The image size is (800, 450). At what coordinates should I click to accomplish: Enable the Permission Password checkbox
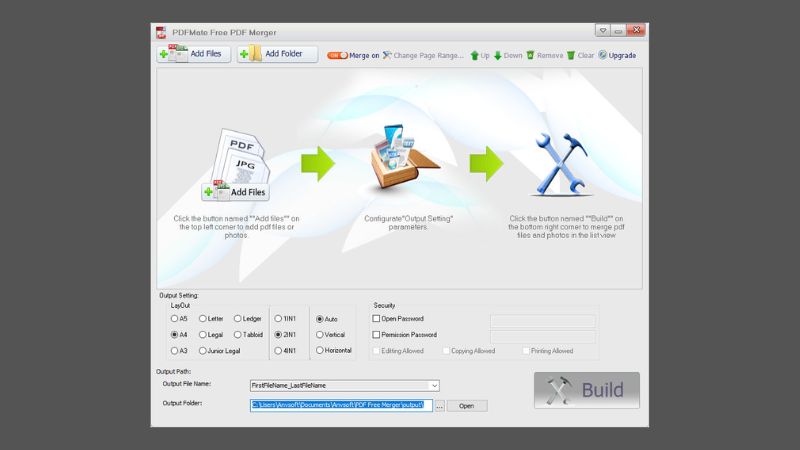point(377,335)
